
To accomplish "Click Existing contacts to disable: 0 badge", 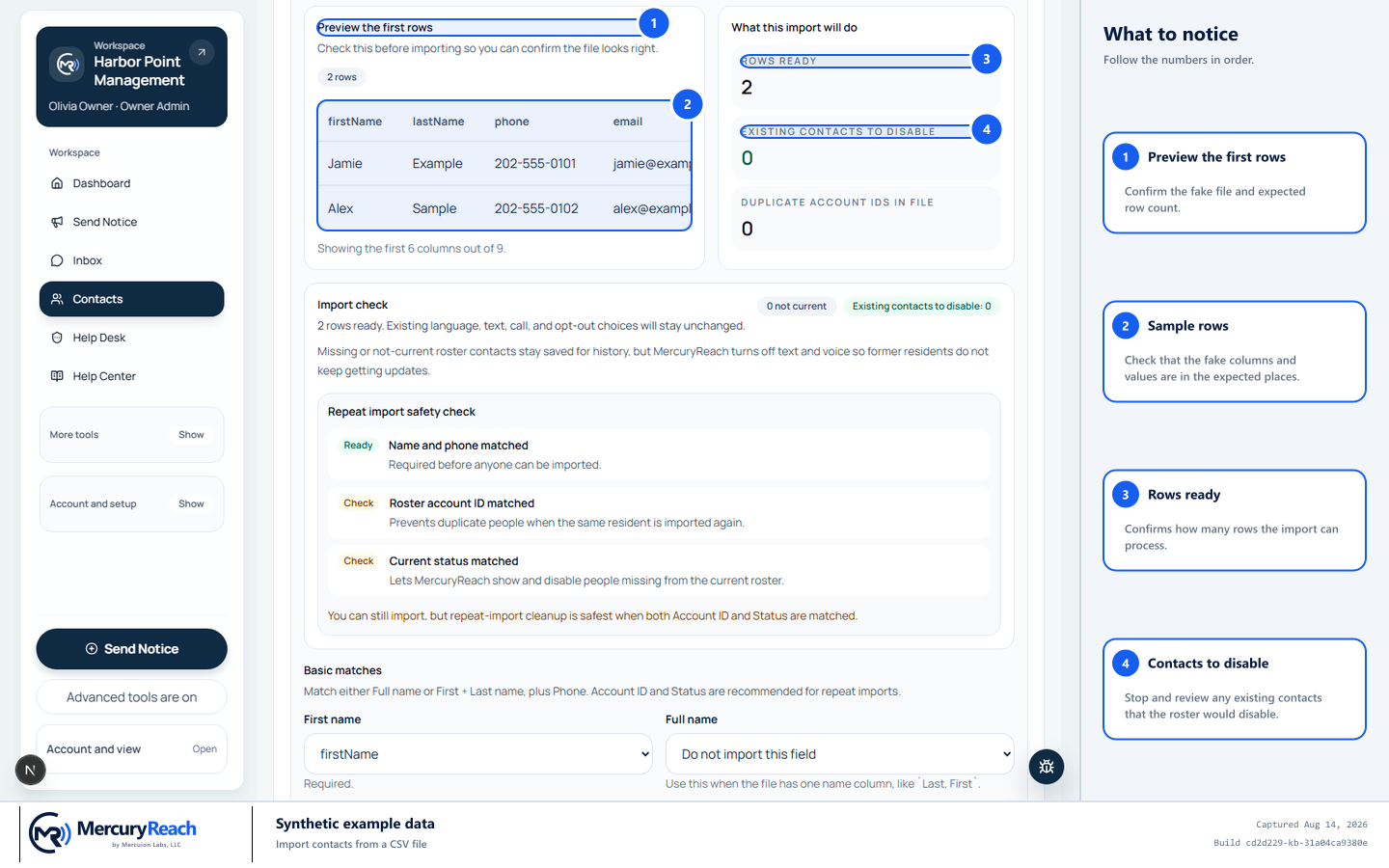I will 921,306.
